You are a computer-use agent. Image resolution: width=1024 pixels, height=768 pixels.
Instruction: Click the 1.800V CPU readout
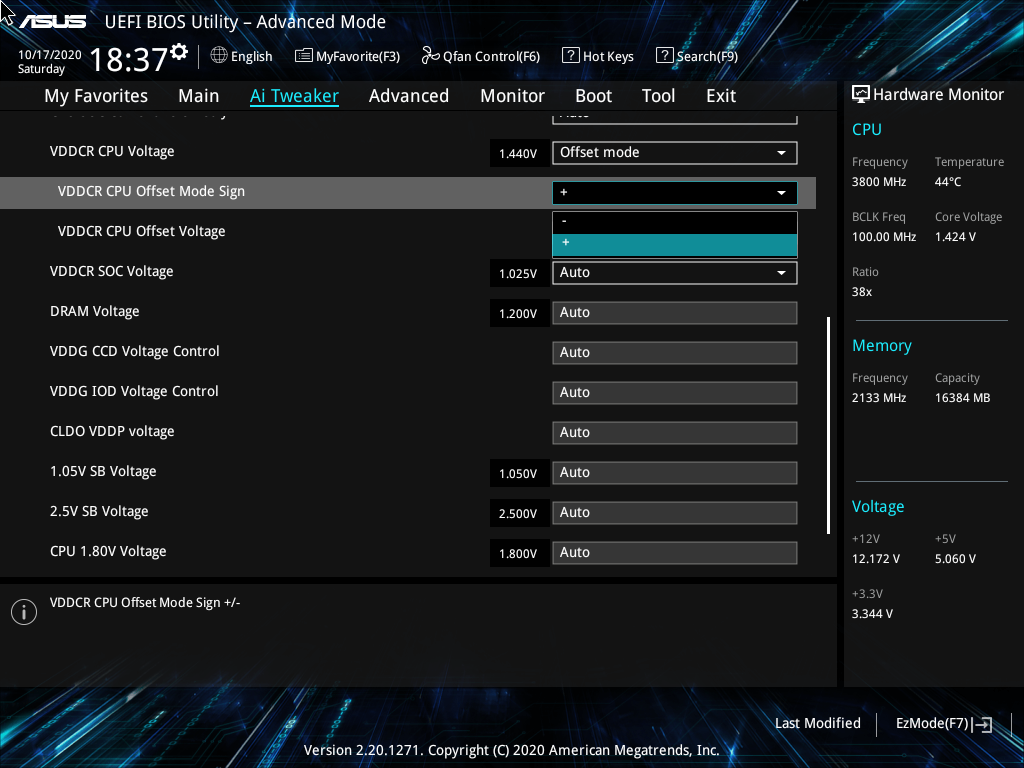click(518, 553)
